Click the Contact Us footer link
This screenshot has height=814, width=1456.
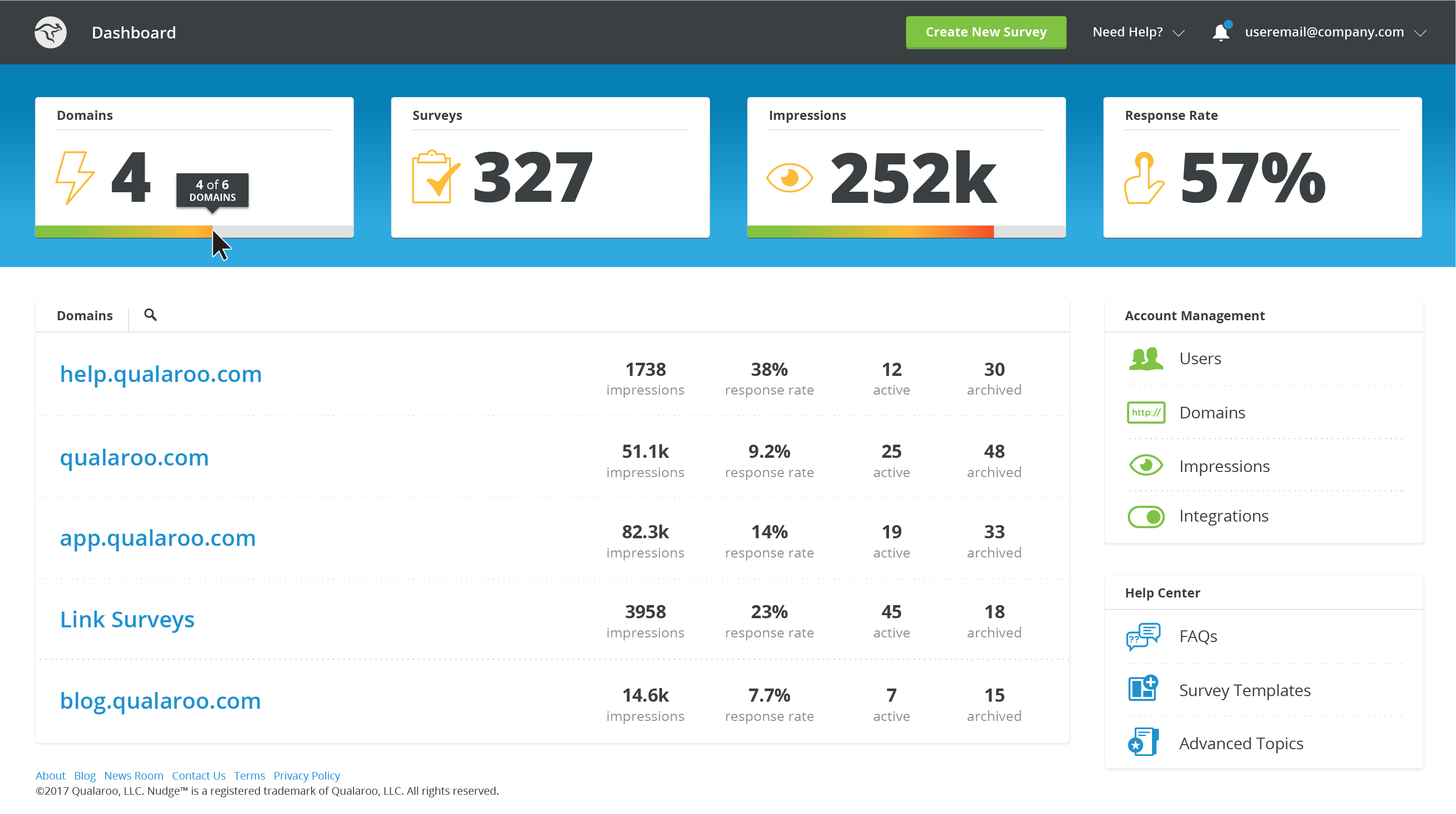(x=198, y=775)
